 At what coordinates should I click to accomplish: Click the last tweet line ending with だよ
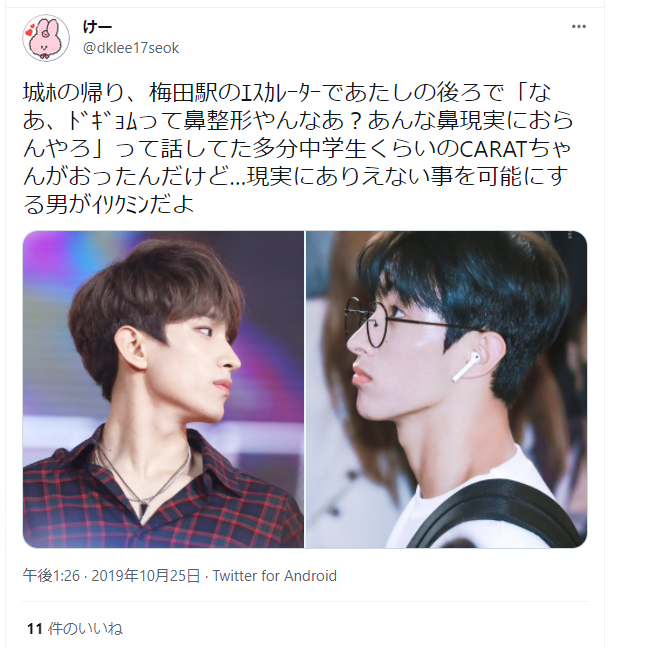tap(109, 205)
